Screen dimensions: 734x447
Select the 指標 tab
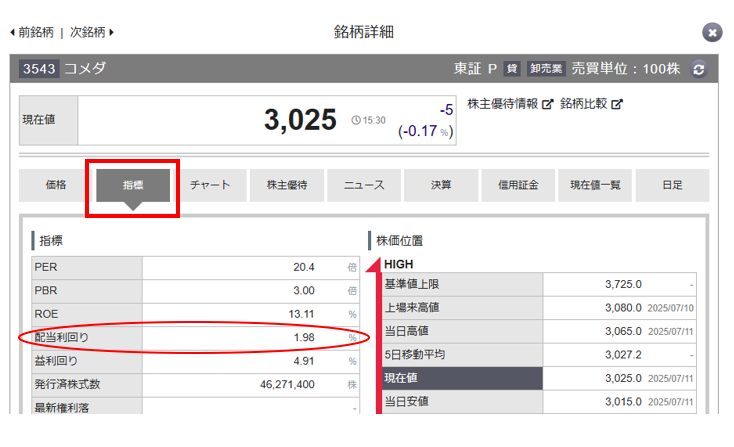pos(133,185)
